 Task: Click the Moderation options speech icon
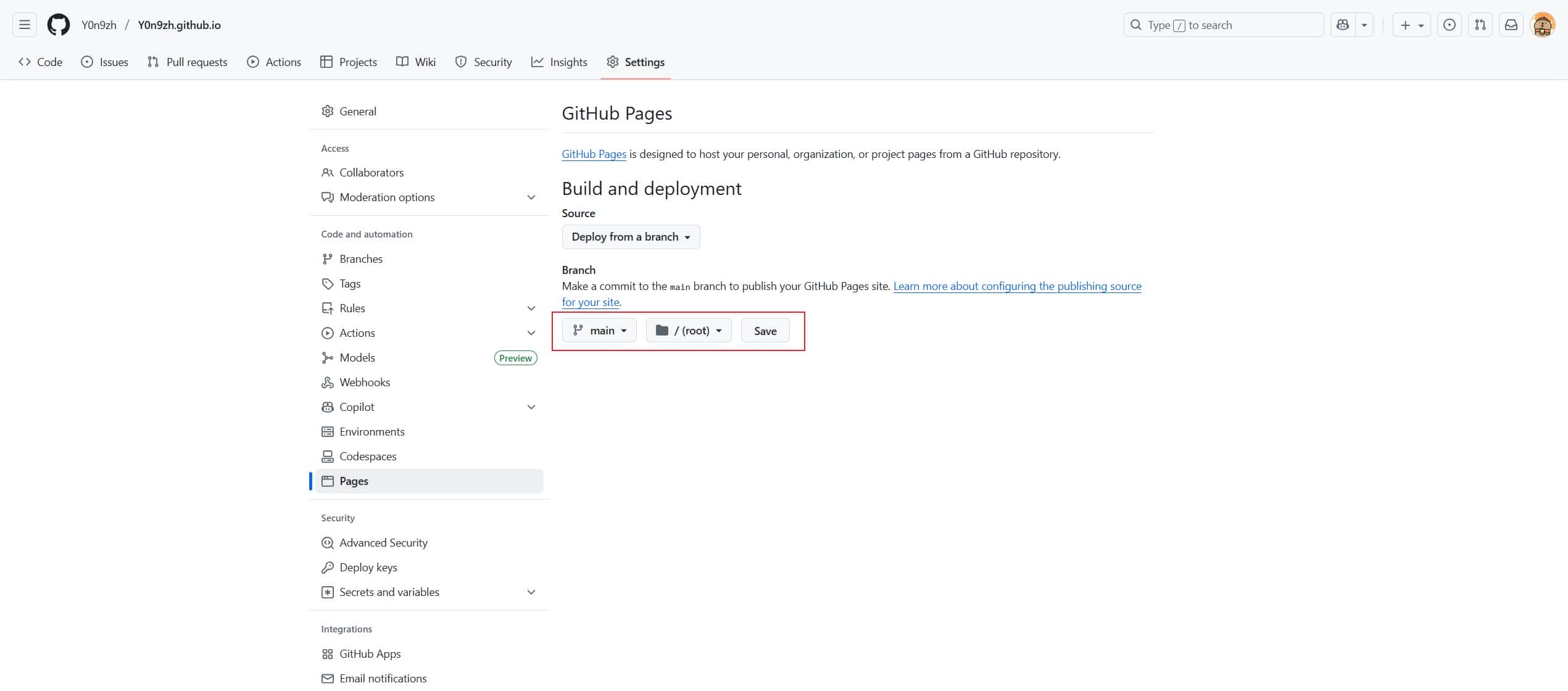328,197
